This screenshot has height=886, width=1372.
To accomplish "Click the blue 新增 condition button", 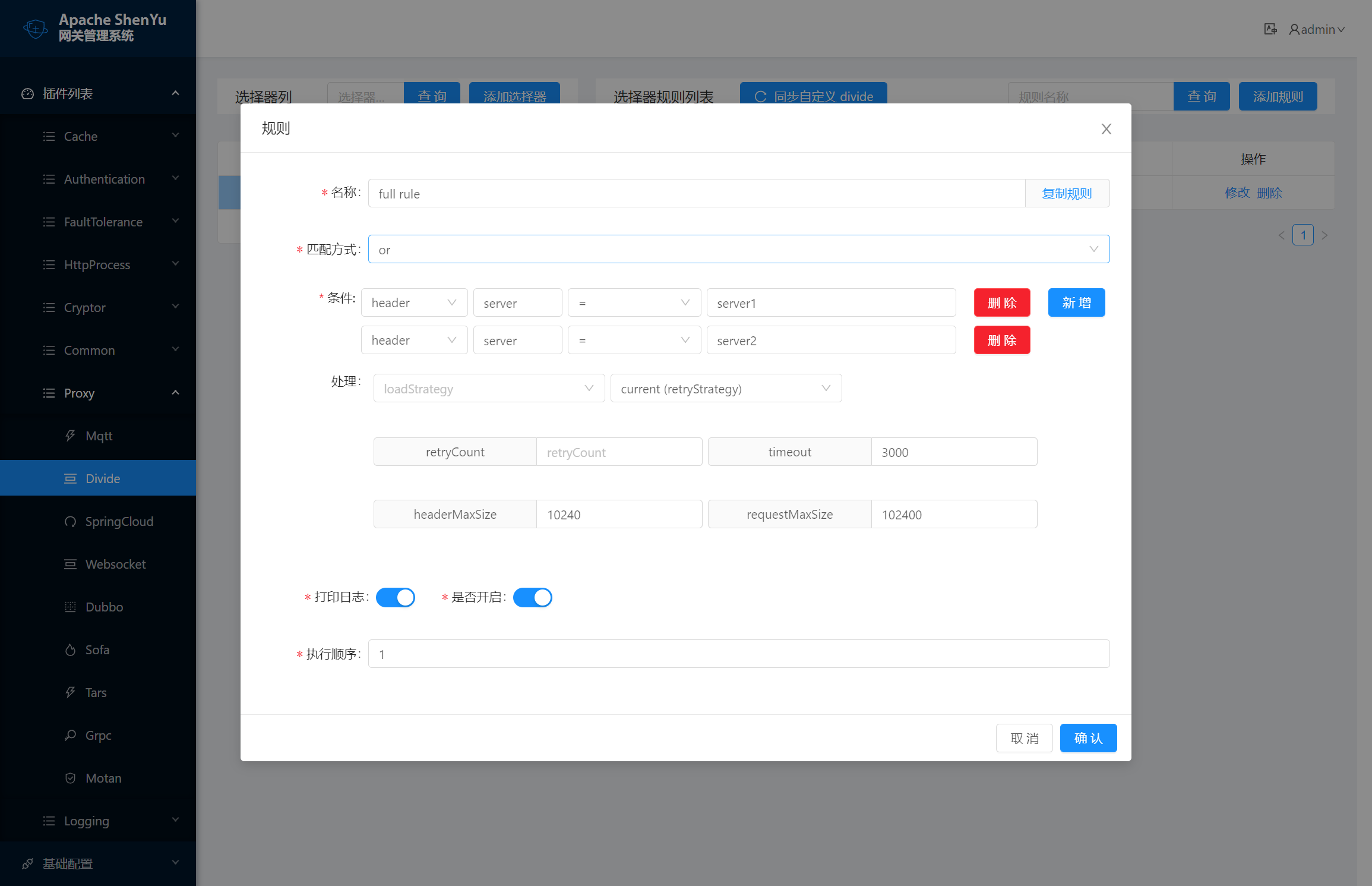I will point(1076,302).
